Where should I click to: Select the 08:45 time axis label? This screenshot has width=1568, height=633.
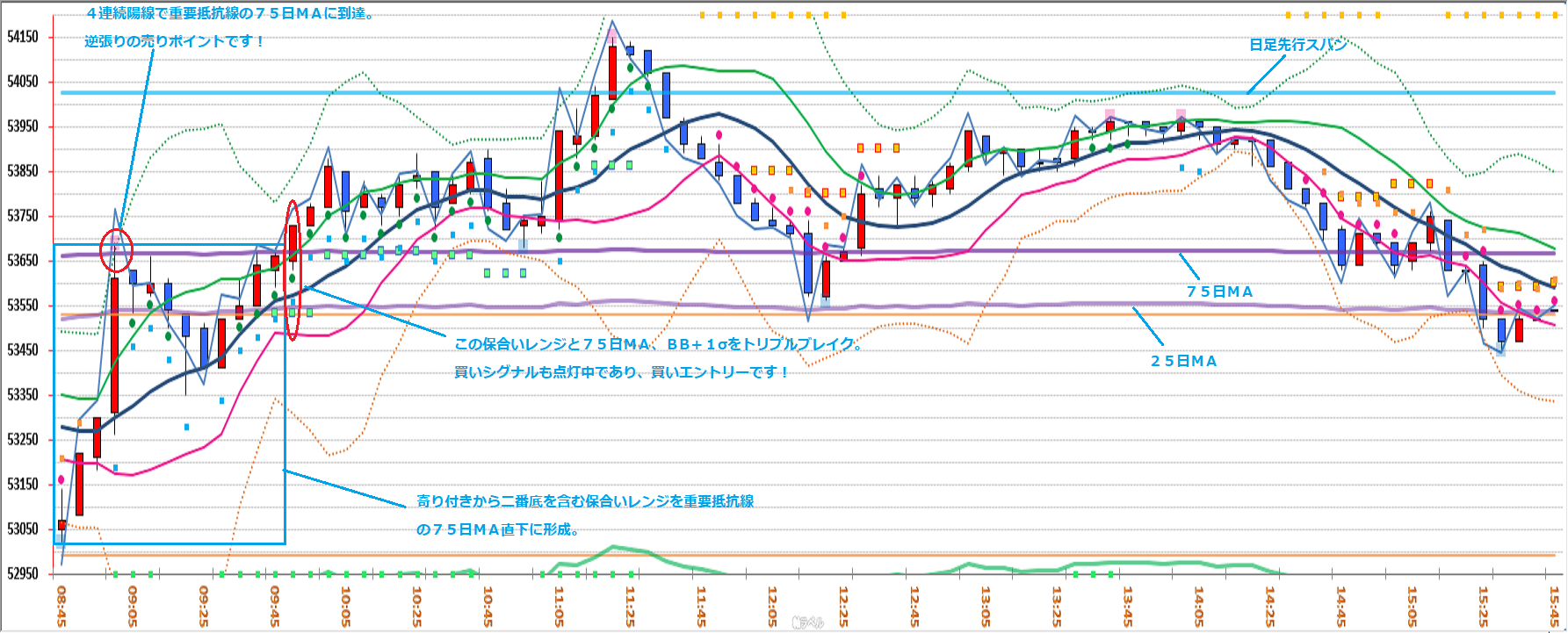click(61, 607)
